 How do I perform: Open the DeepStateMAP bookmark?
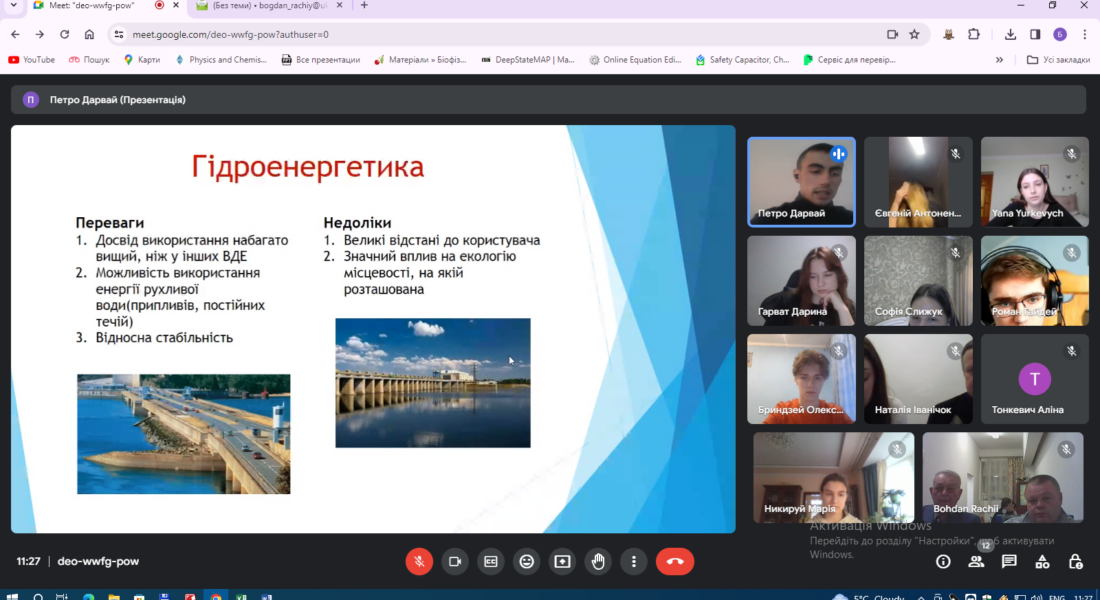point(528,60)
